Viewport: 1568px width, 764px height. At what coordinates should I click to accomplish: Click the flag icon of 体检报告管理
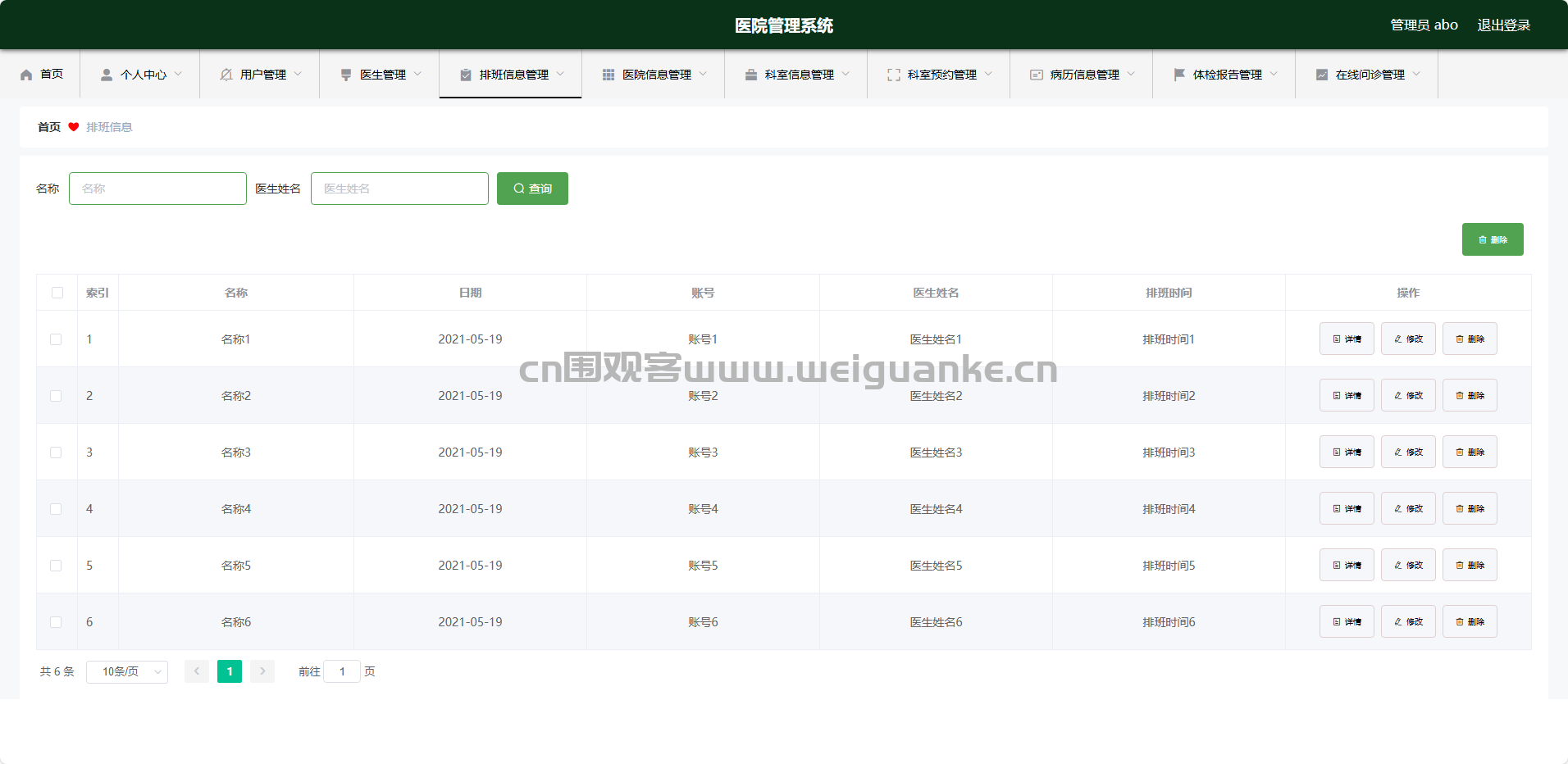(1179, 75)
